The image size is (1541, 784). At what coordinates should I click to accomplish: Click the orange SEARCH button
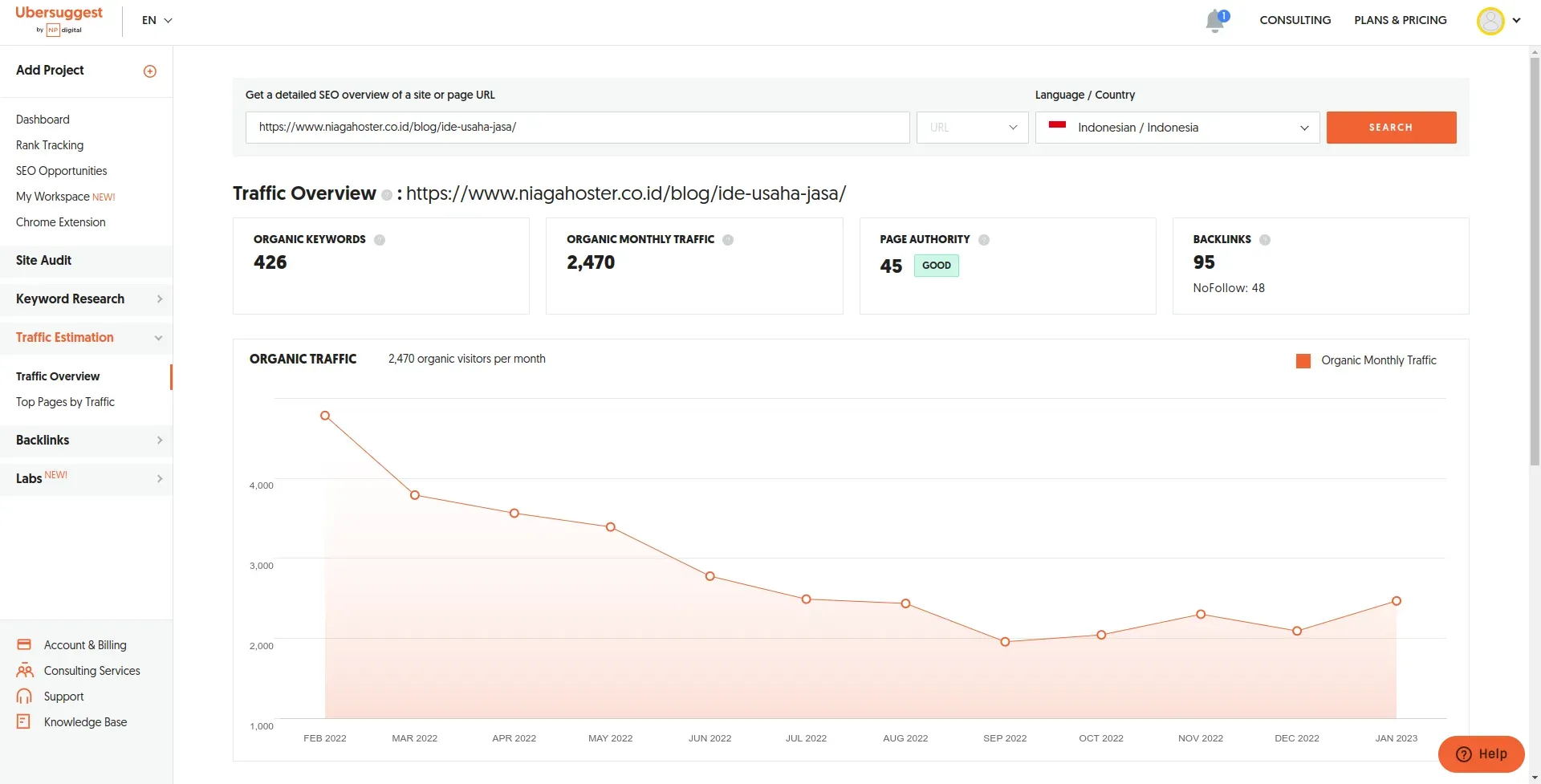[1391, 128]
